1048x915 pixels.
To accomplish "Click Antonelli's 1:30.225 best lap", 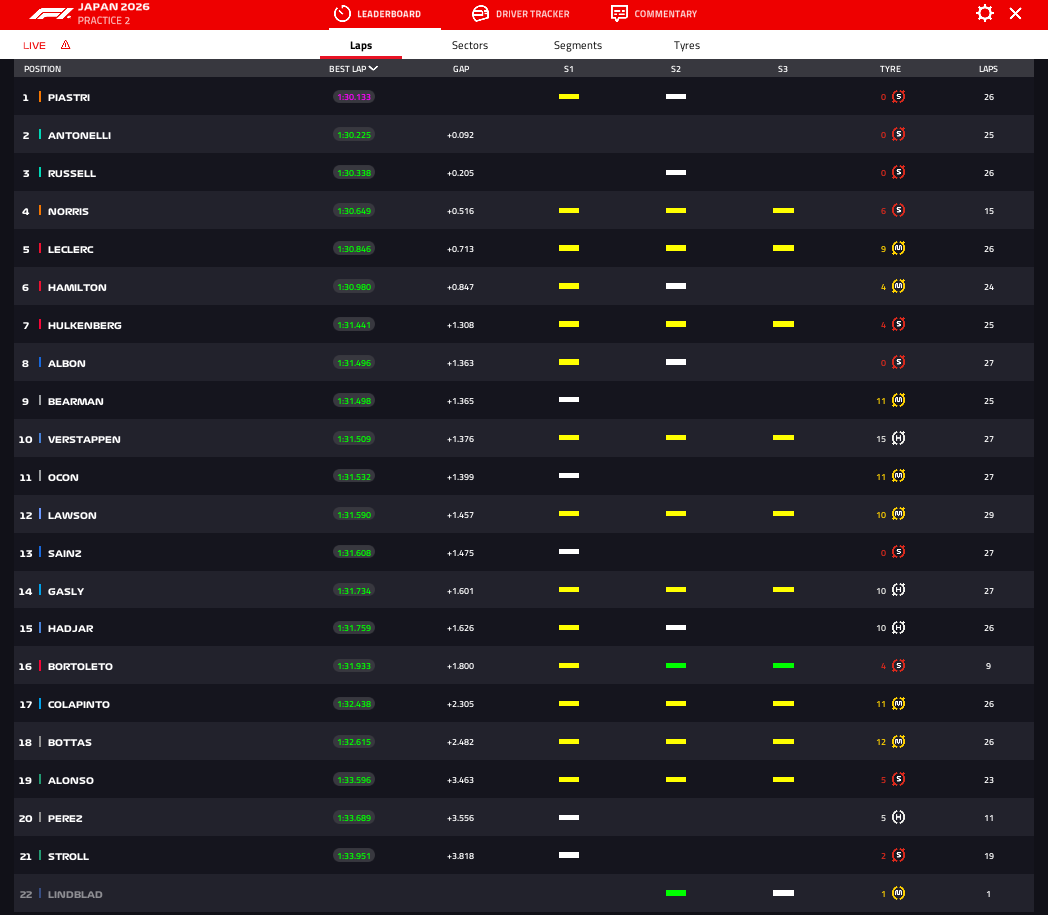I will coord(354,135).
